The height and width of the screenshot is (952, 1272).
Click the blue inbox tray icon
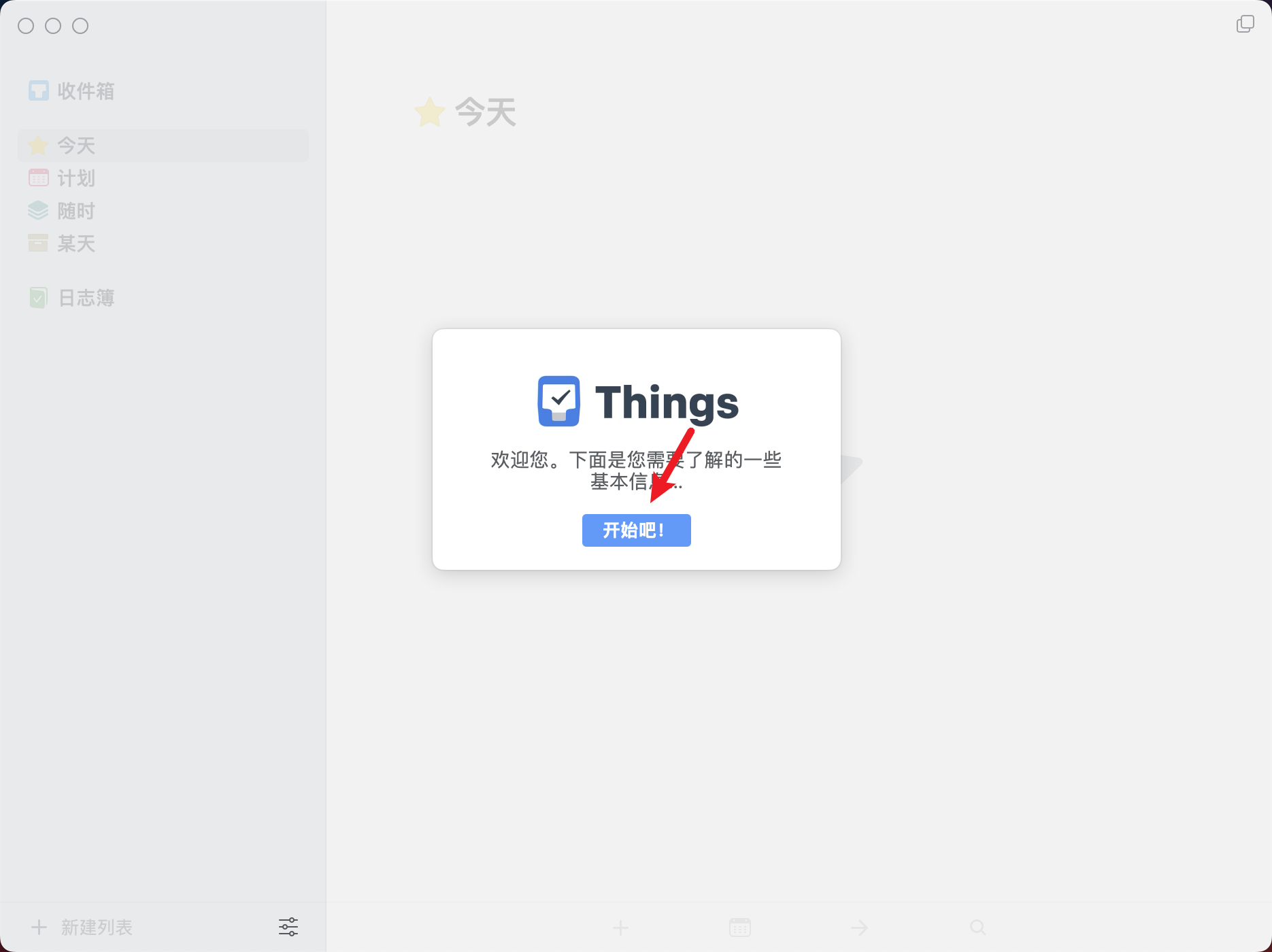pos(39,90)
